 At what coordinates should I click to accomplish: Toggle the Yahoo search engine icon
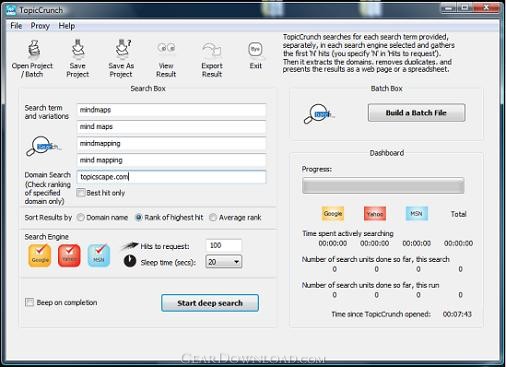[x=69, y=255]
